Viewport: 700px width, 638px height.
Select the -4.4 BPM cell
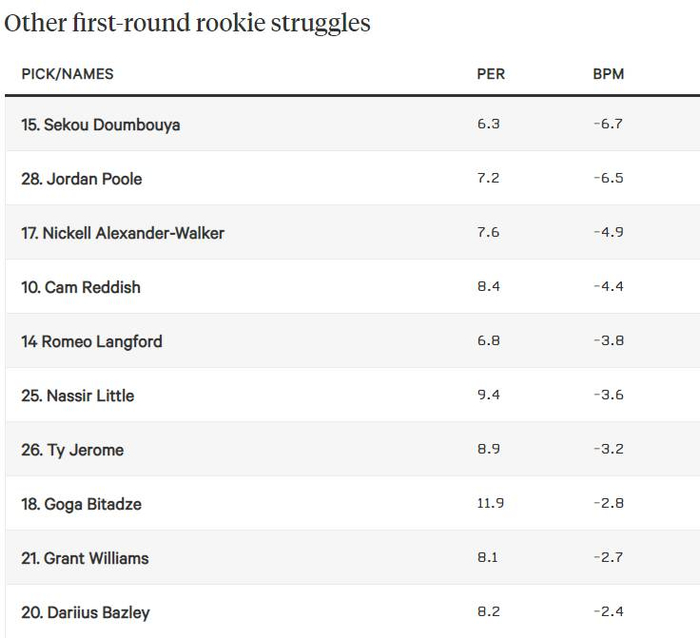click(608, 287)
